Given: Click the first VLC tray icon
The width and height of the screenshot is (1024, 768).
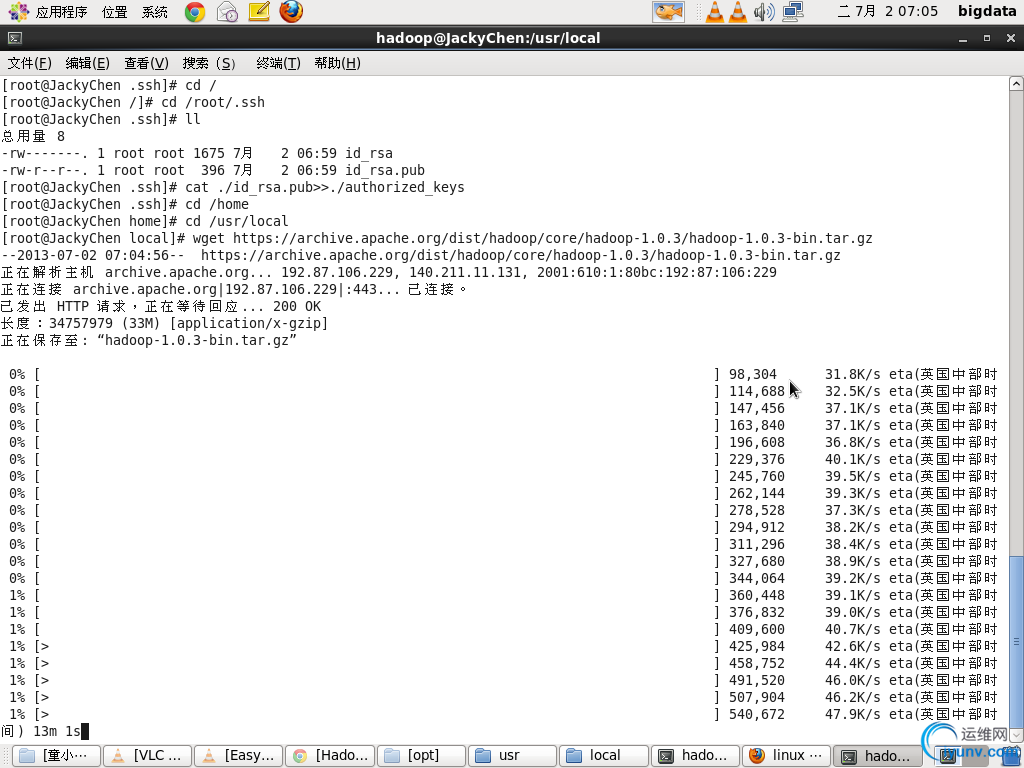Looking at the screenshot, I should point(715,12).
